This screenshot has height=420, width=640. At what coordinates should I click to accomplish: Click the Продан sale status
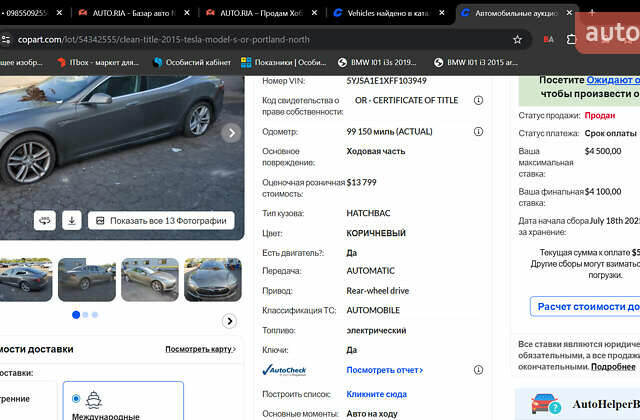[600, 116]
